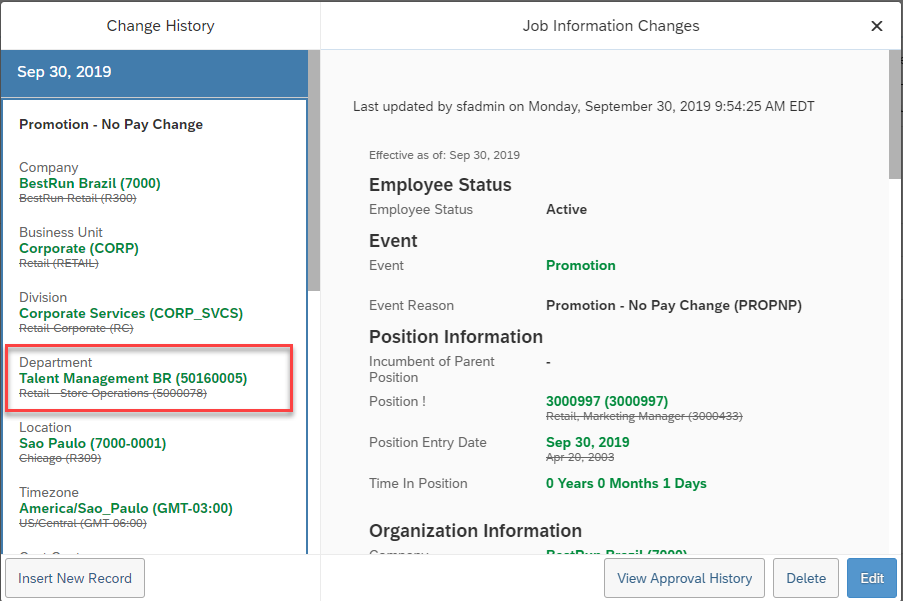Close the Job Information Changes dialog
This screenshot has width=903, height=601.
click(x=877, y=26)
